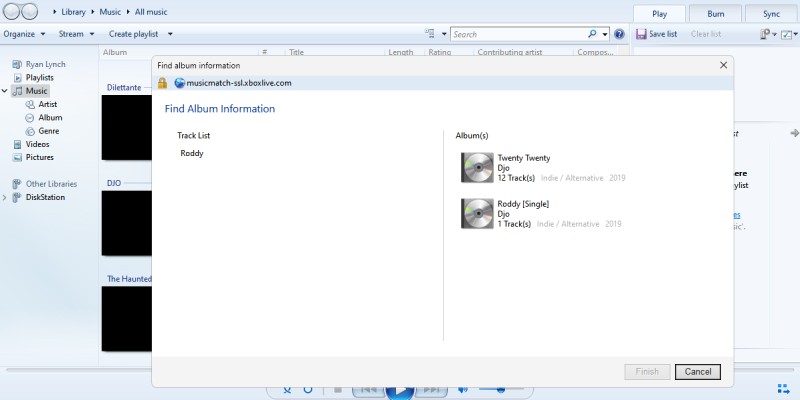The width and height of the screenshot is (800, 400).
Task: Click the Cancel button
Action: pyautogui.click(x=697, y=371)
